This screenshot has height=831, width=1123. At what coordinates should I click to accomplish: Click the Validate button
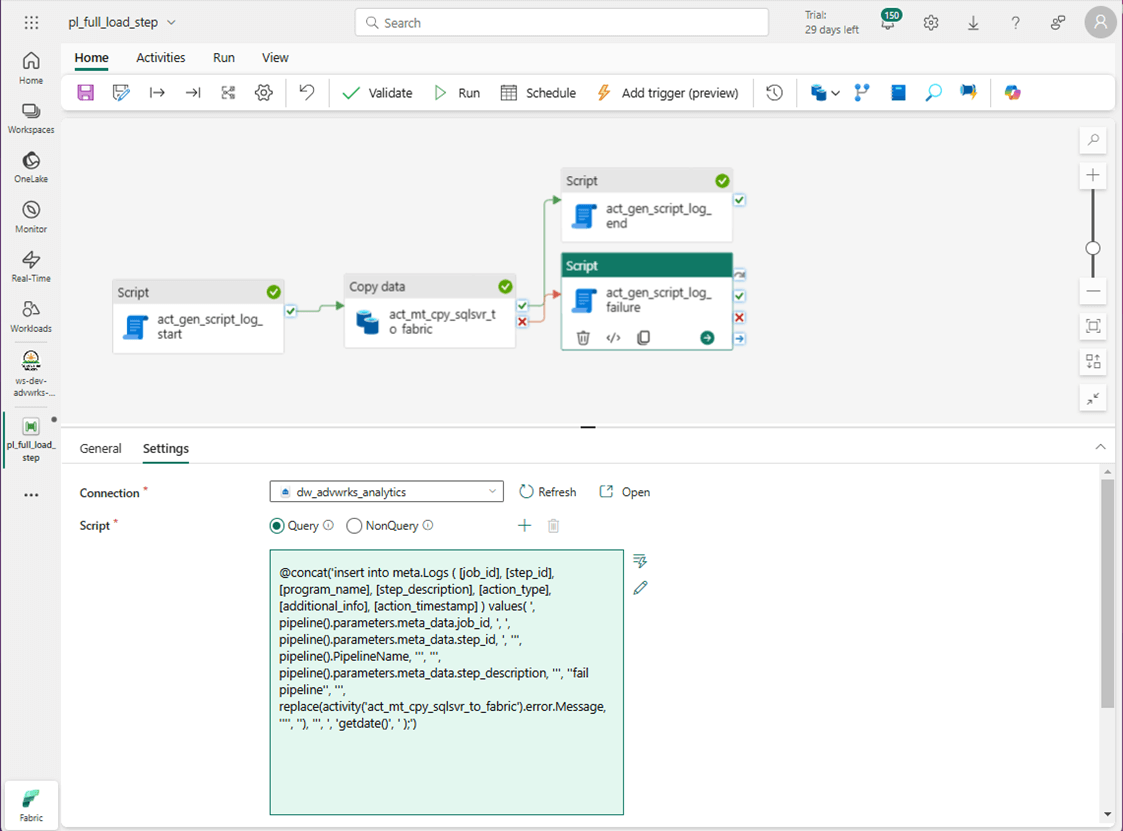(x=377, y=92)
